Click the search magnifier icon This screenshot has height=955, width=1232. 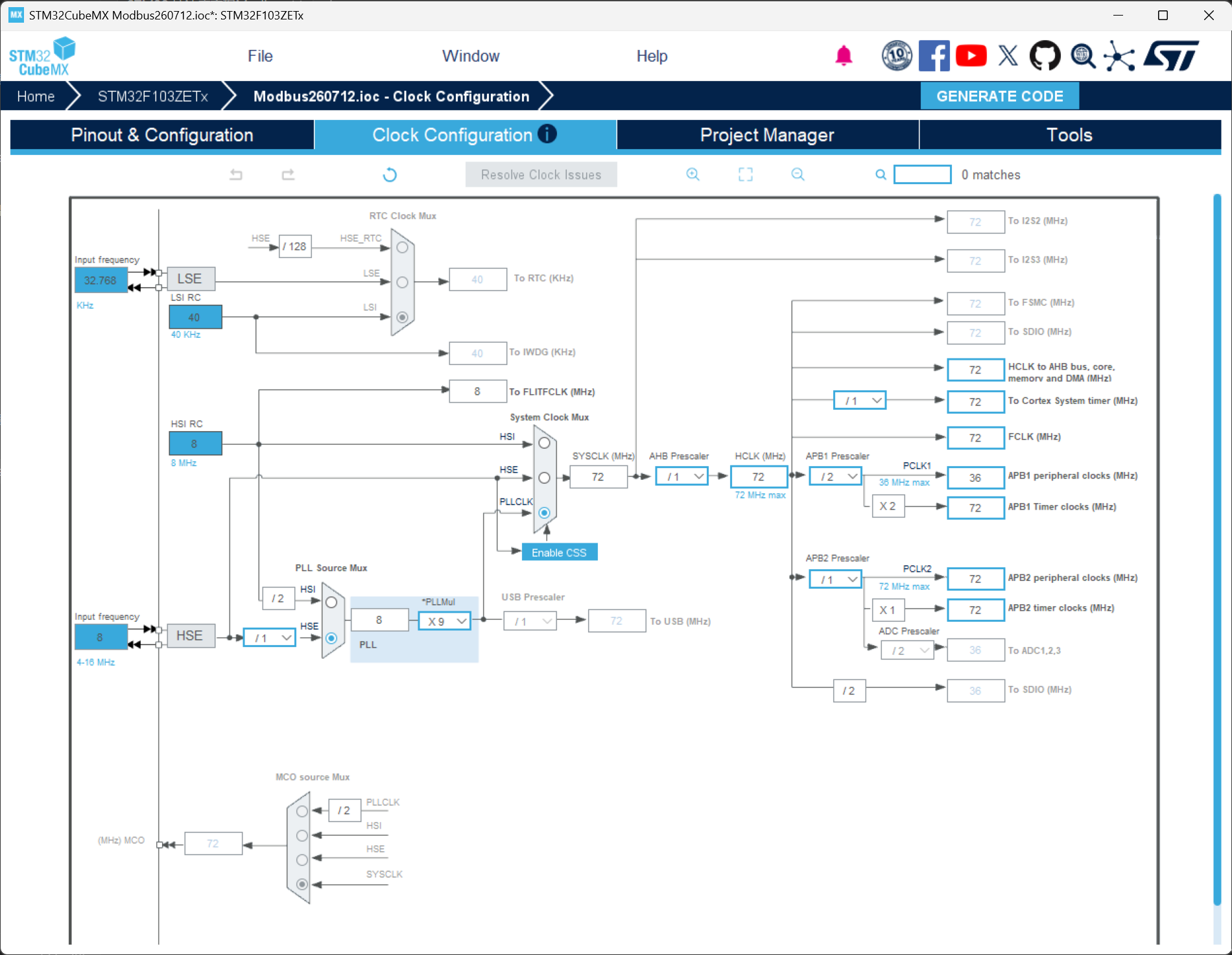pyautogui.click(x=881, y=174)
